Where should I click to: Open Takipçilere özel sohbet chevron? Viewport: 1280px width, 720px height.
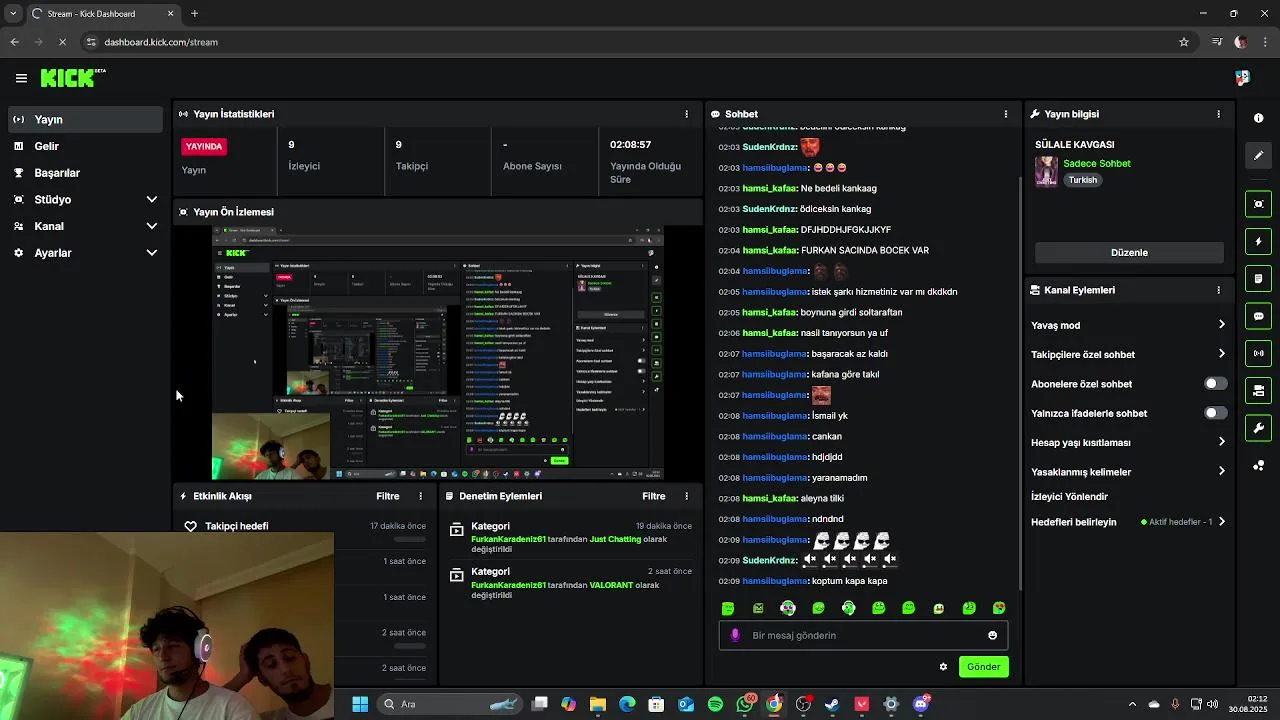[x=1221, y=354]
